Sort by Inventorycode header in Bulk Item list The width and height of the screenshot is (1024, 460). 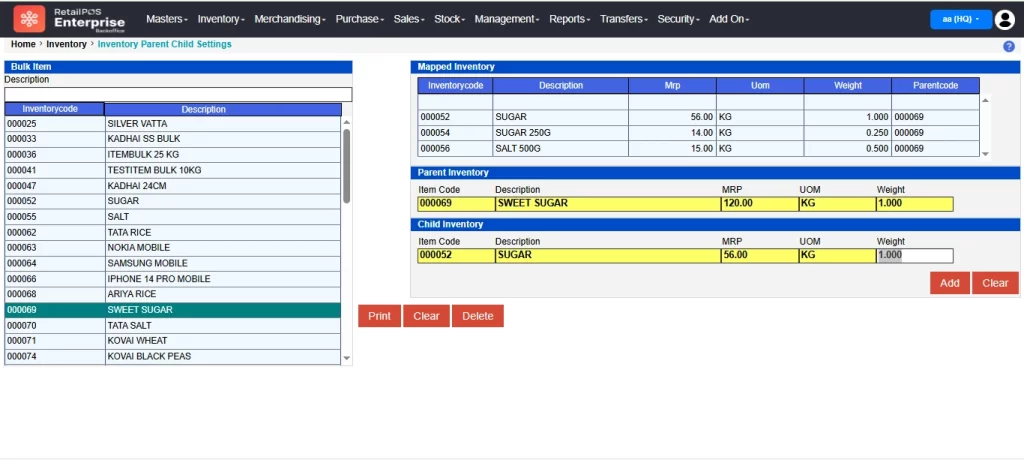point(54,109)
